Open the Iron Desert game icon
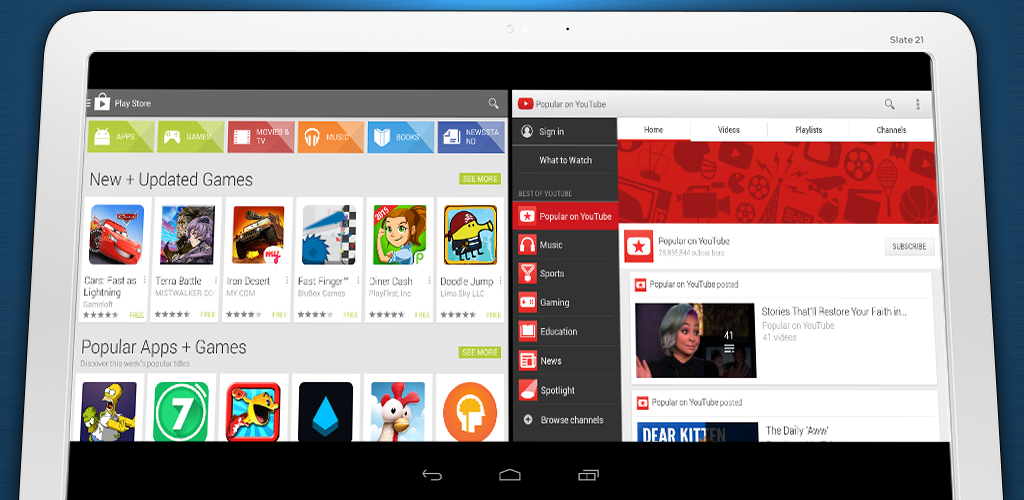1024x500 pixels. pos(259,235)
